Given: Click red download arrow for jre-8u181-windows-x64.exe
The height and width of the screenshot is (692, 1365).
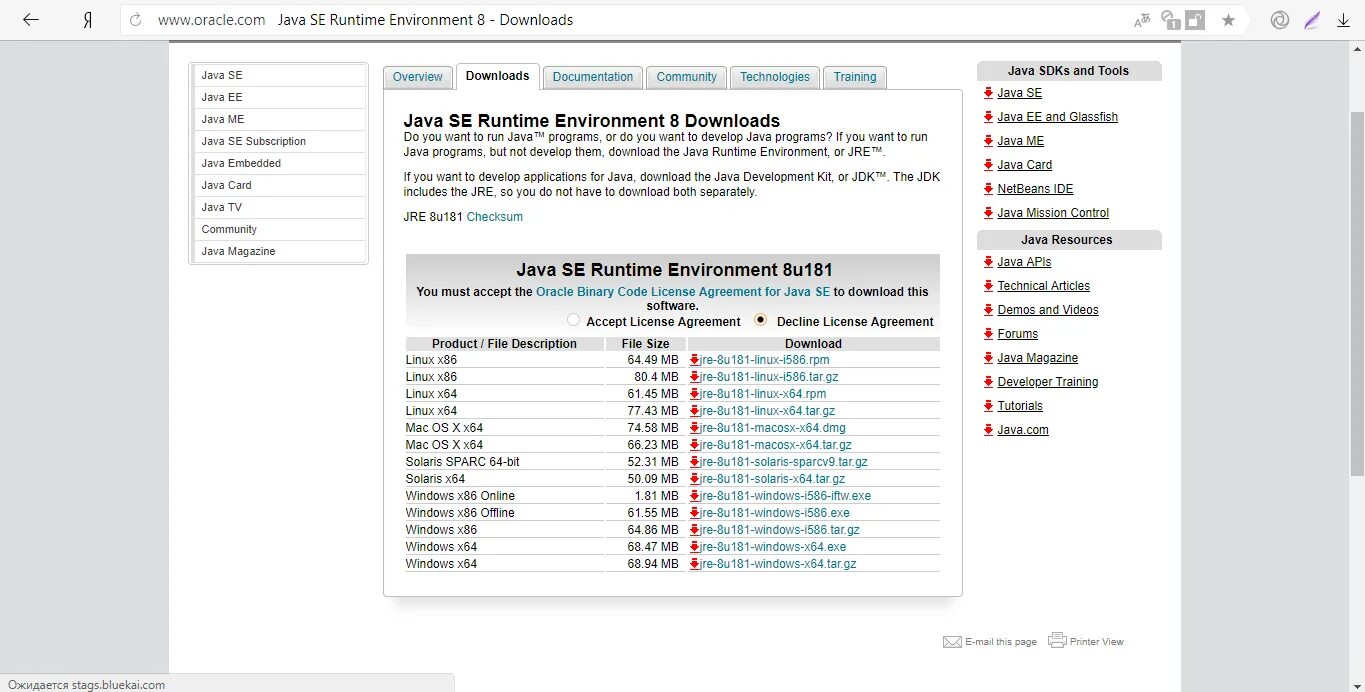Looking at the screenshot, I should tap(694, 547).
